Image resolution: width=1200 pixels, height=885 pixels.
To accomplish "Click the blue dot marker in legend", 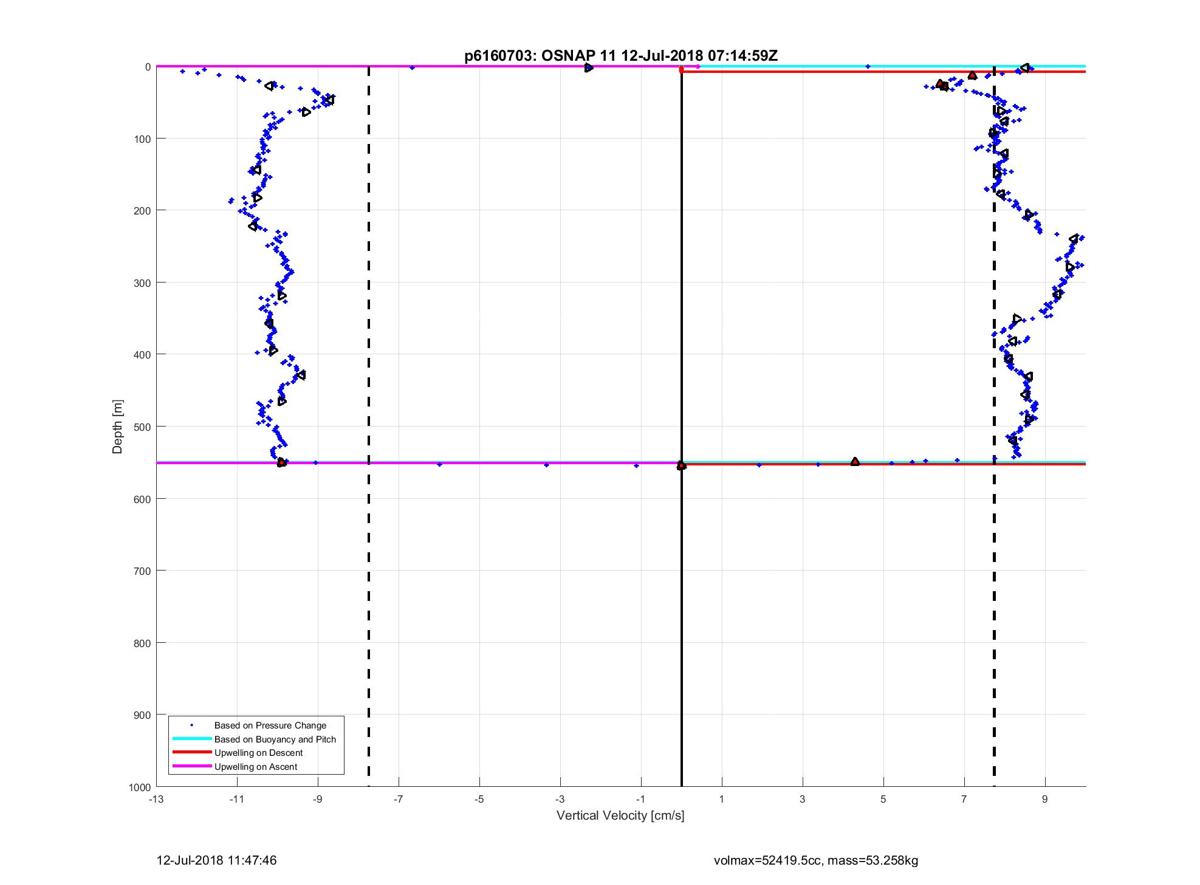I will [191, 725].
